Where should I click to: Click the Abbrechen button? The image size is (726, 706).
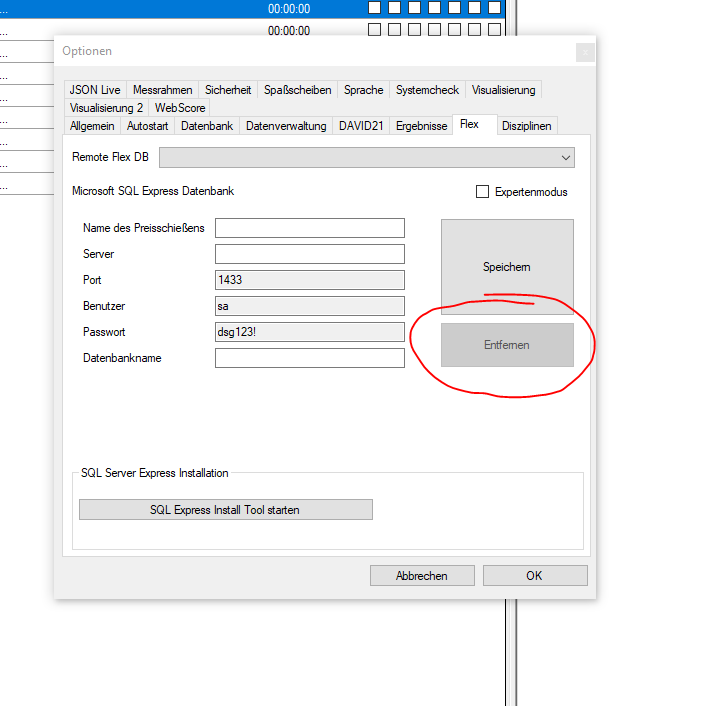[x=421, y=576]
